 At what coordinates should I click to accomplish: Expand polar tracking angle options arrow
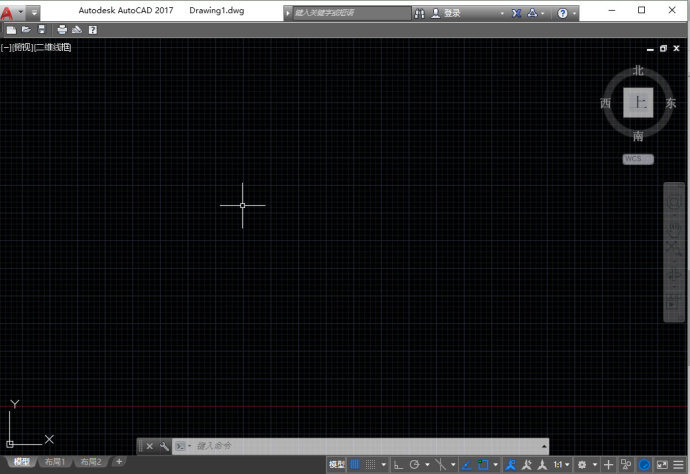[427, 464]
